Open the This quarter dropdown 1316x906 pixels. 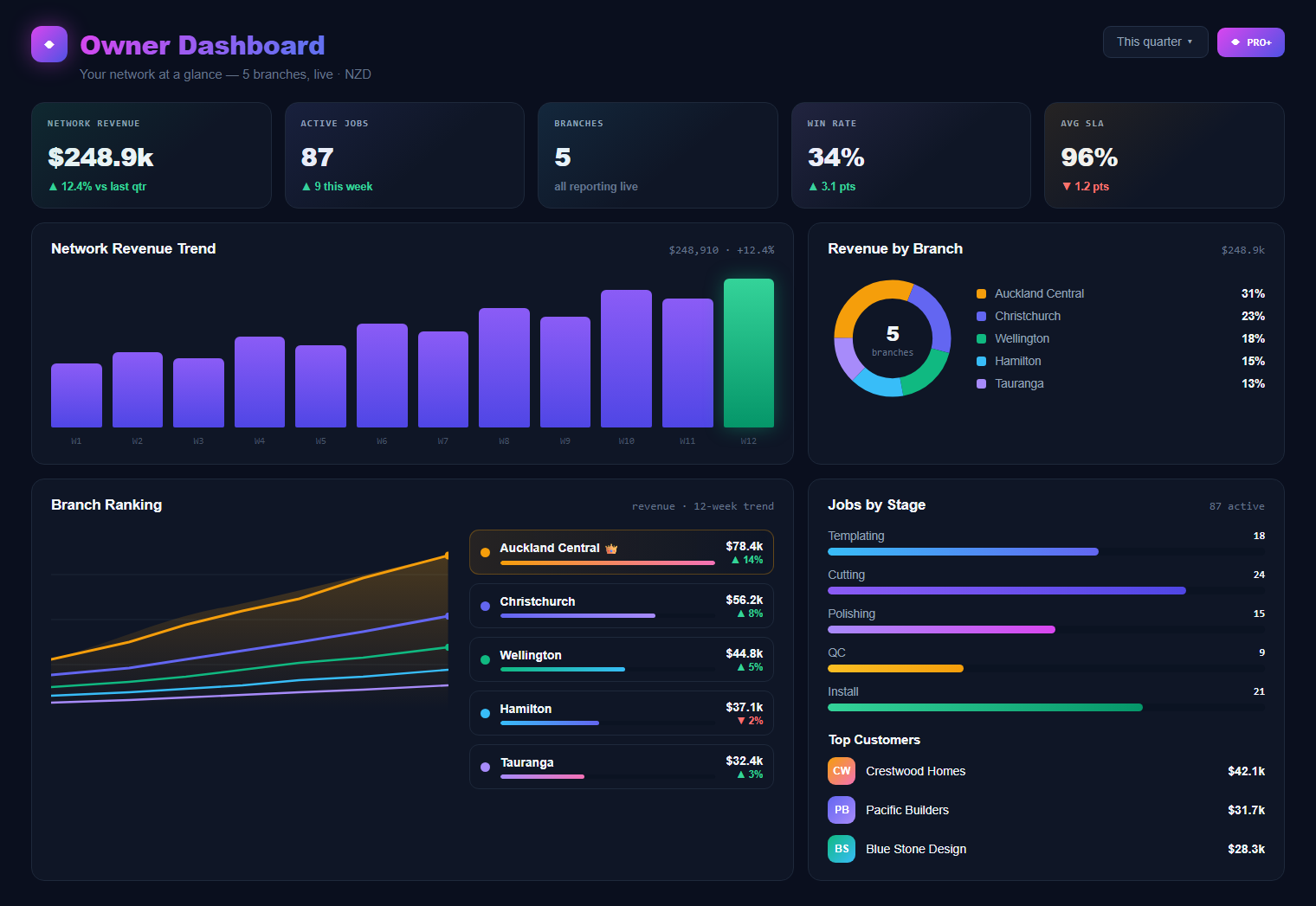tap(1155, 42)
